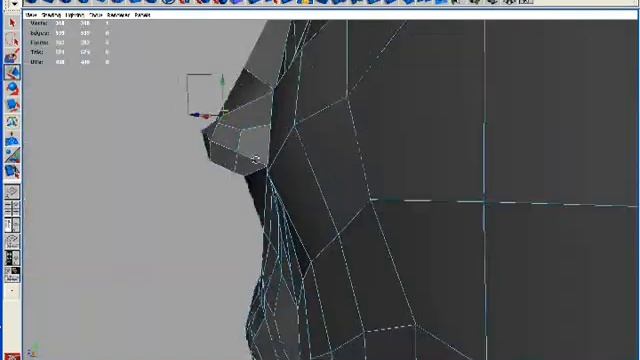Open the Show panel menu
The width and height of the screenshot is (640, 360).
pos(96,15)
